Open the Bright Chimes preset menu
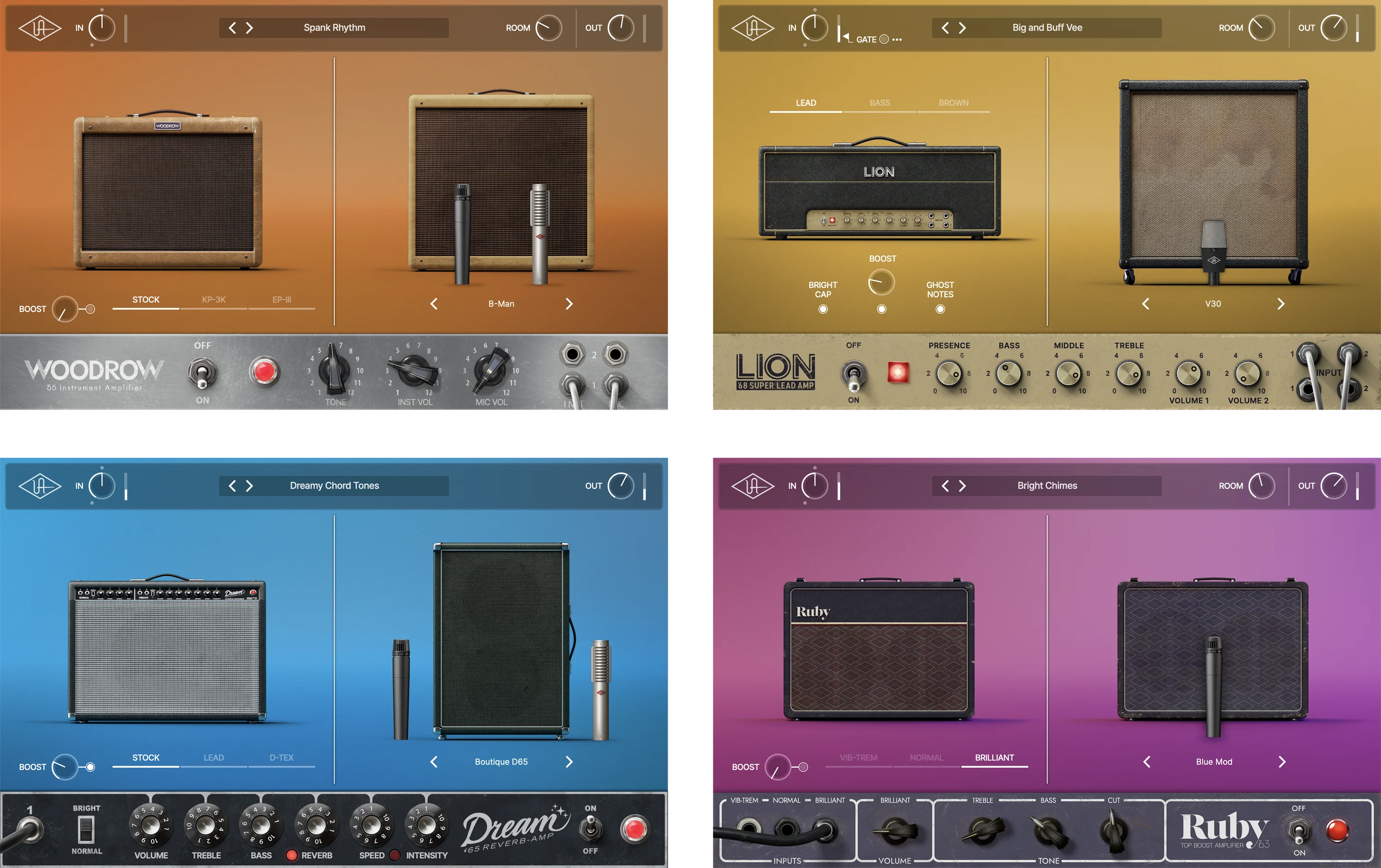Screen dimensions: 1381x868 coord(1047,486)
